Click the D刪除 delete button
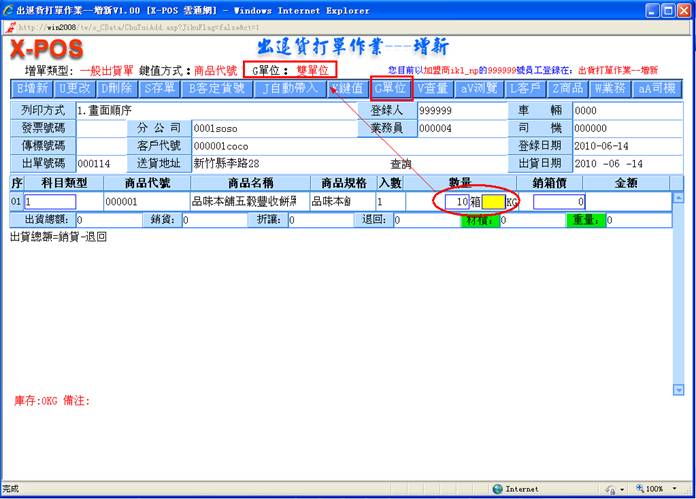 click(116, 88)
